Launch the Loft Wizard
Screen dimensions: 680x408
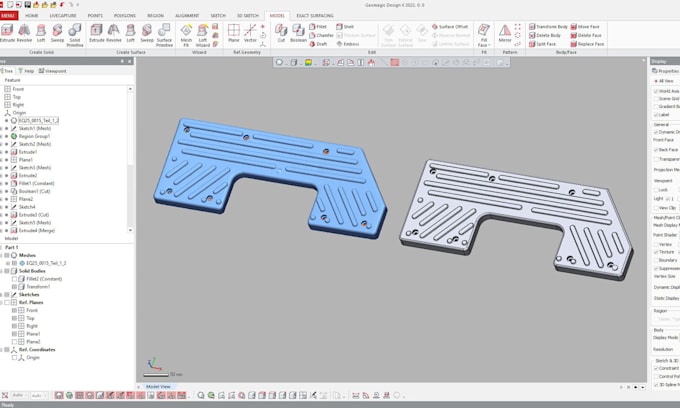click(x=203, y=35)
